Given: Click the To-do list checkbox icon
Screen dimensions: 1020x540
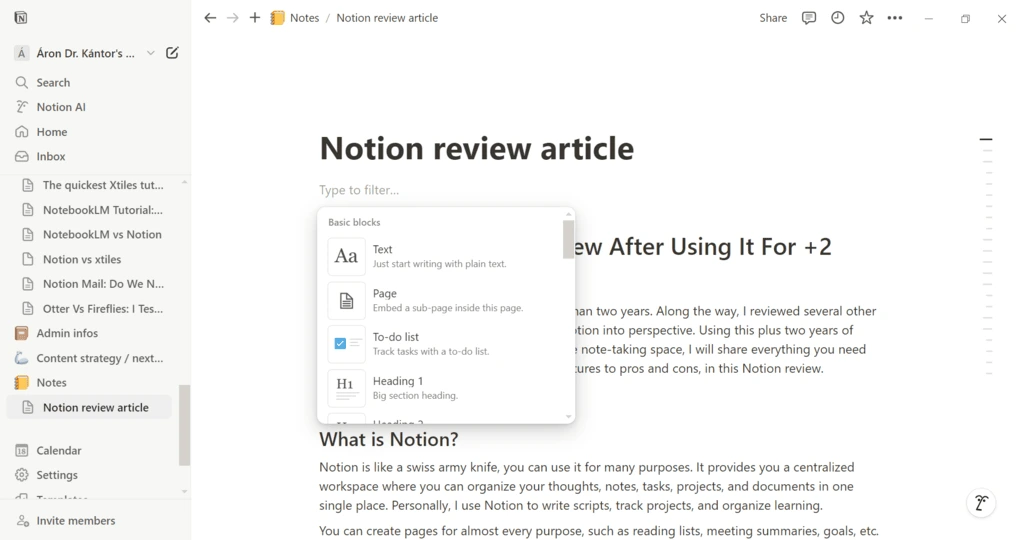Looking at the screenshot, I should 346,344.
